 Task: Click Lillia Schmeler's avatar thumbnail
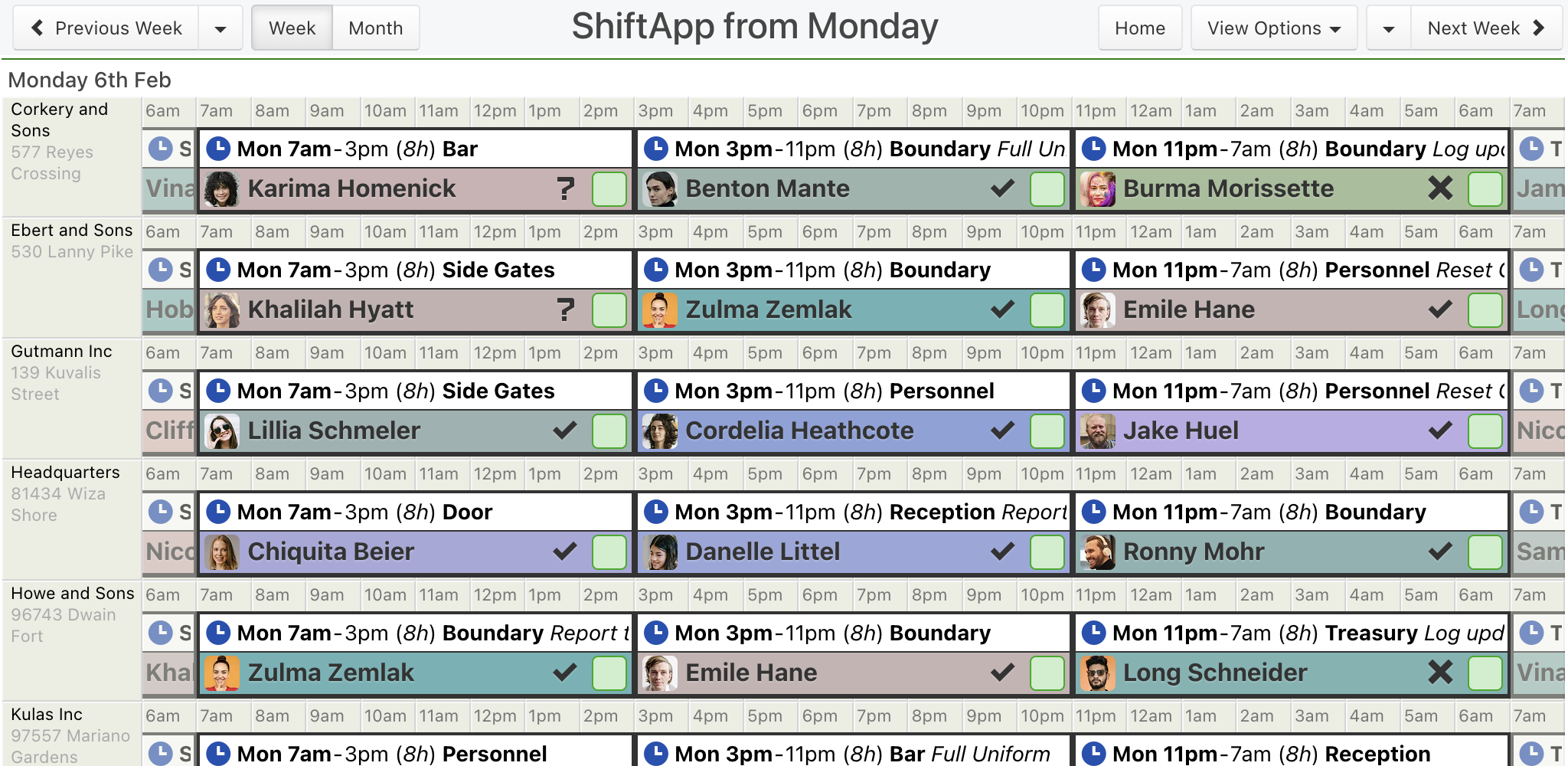point(222,431)
